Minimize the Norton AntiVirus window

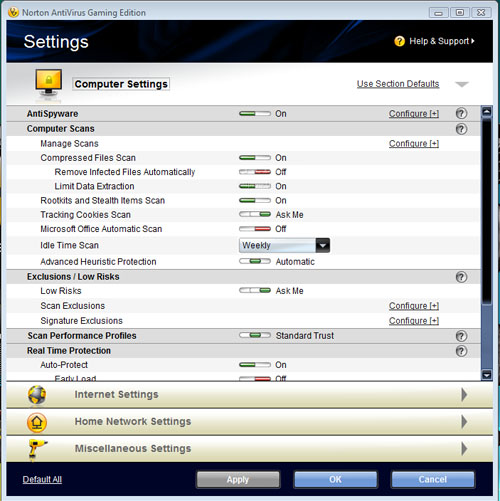(438, 13)
